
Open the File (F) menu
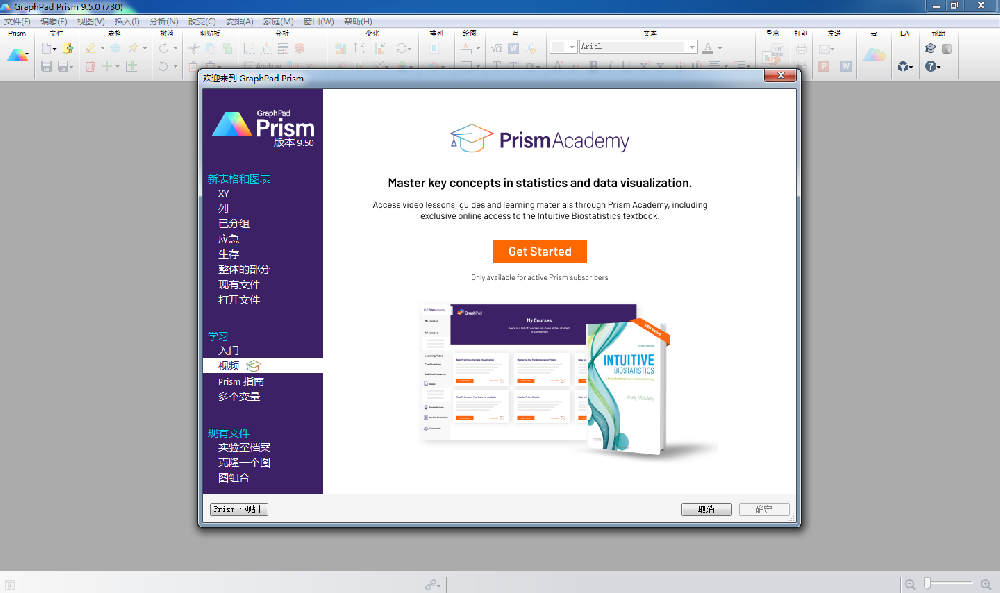coord(17,21)
